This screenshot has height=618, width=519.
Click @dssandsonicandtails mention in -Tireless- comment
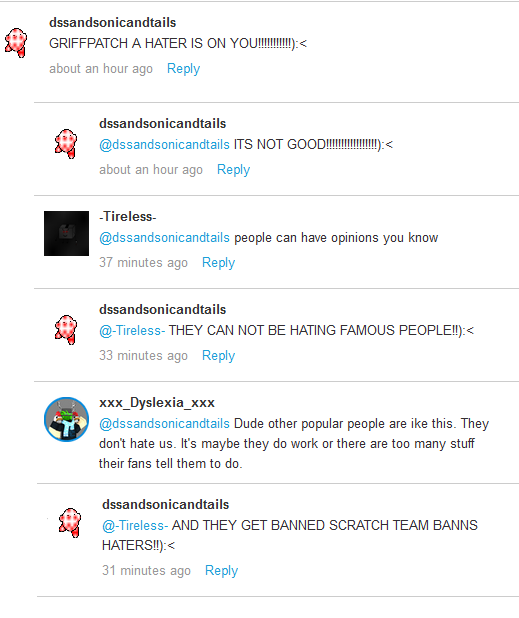(164, 238)
